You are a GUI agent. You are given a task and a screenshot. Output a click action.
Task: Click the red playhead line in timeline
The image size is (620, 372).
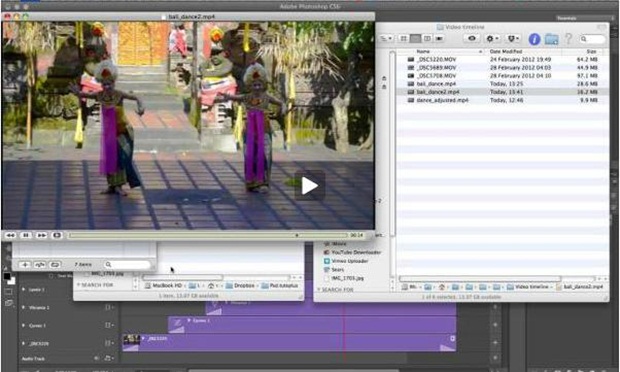click(x=344, y=332)
